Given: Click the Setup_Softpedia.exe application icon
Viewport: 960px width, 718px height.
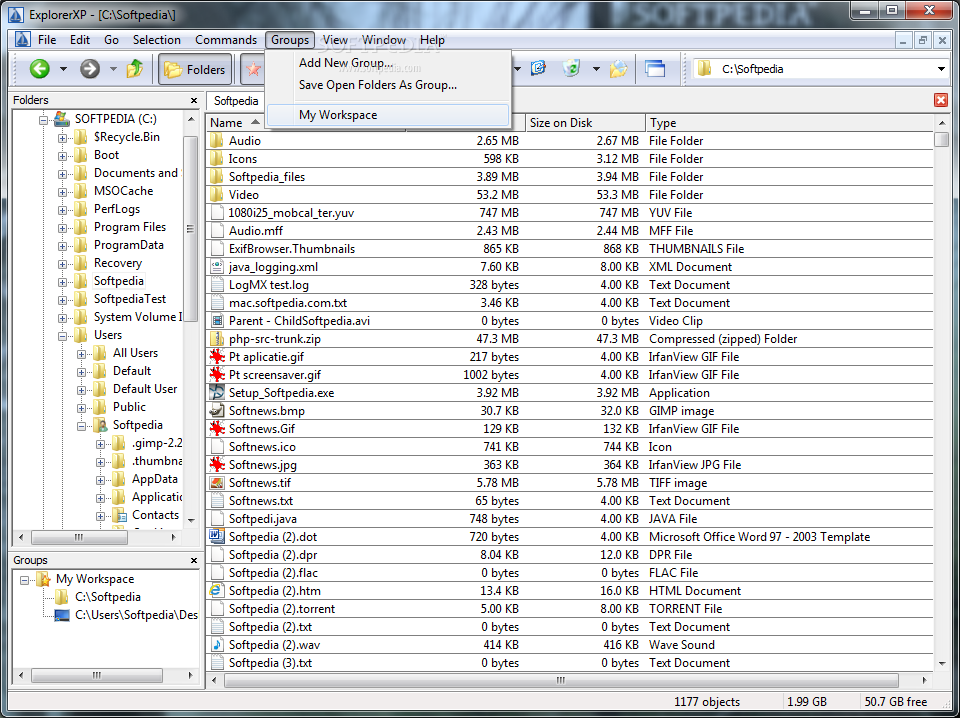Looking at the screenshot, I should pos(216,392).
